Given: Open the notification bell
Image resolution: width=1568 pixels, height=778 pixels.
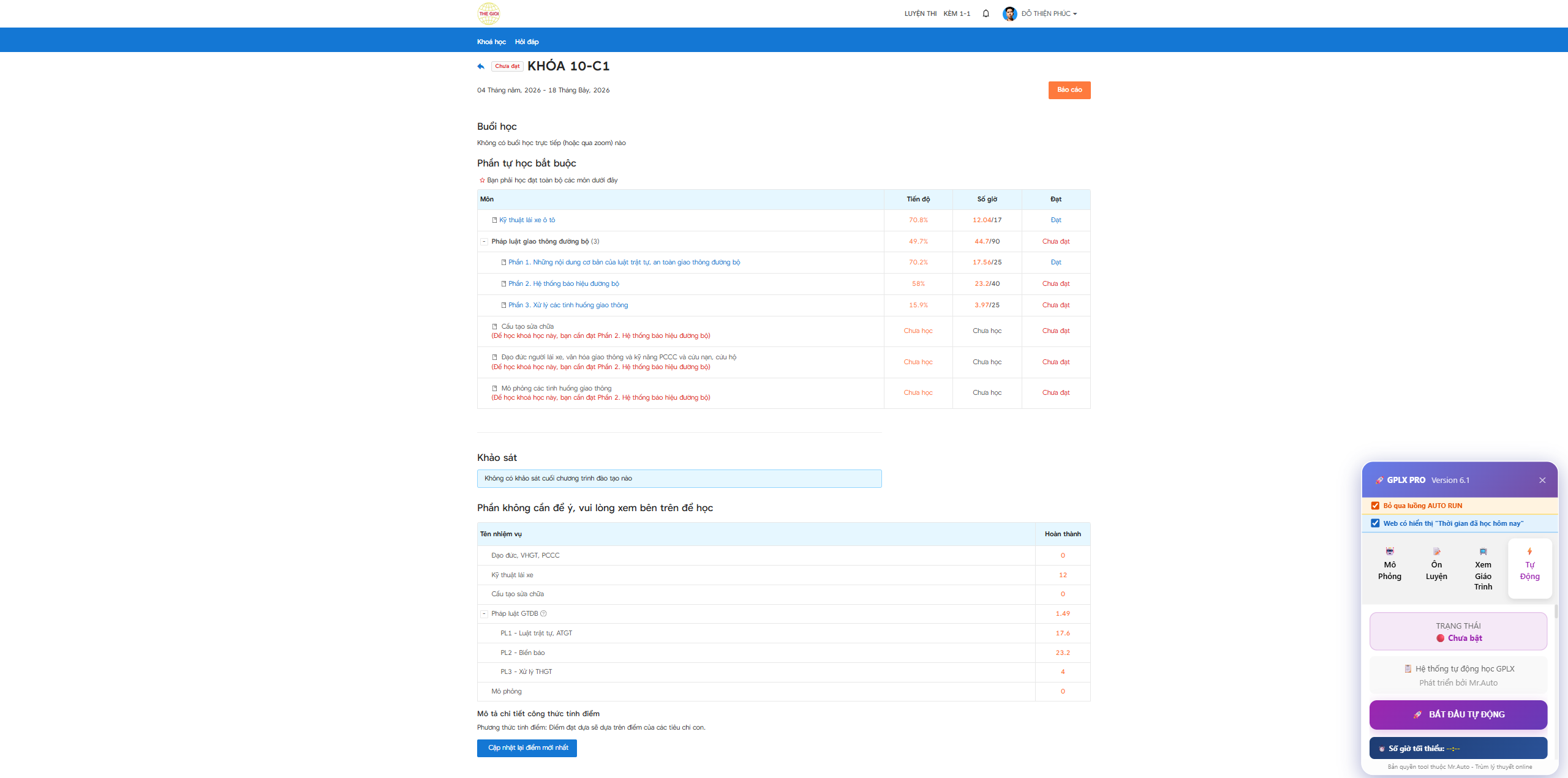Looking at the screenshot, I should [986, 13].
